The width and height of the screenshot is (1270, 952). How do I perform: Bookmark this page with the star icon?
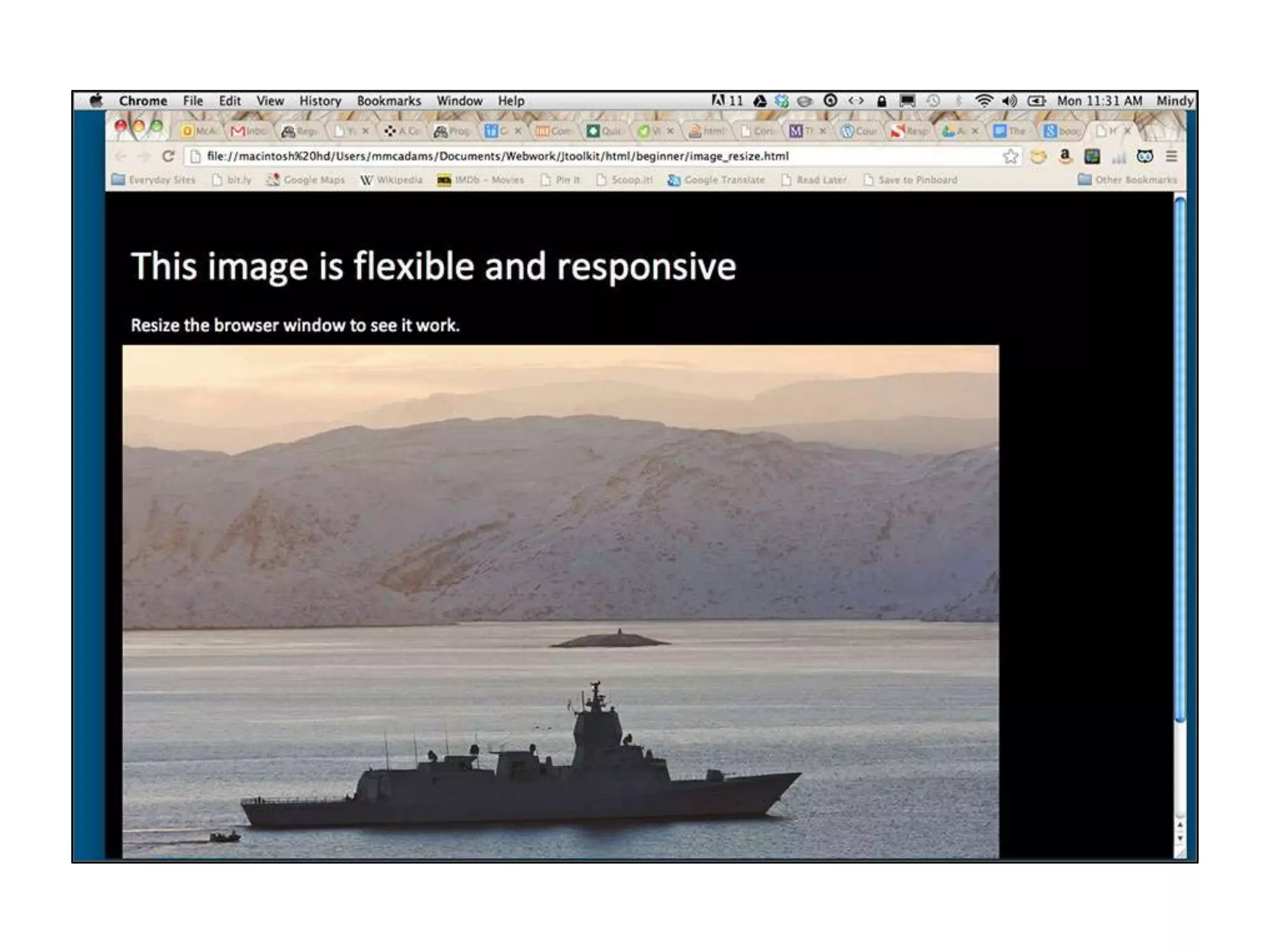[1010, 156]
